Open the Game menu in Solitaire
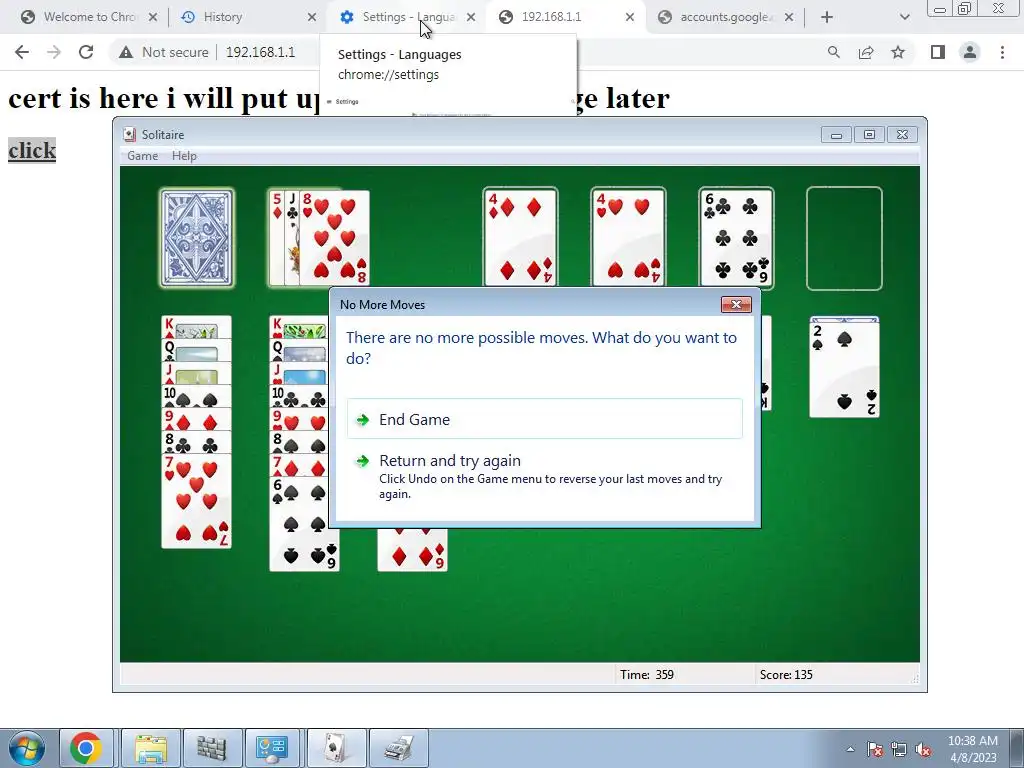The width and height of the screenshot is (1024, 768). pos(142,155)
